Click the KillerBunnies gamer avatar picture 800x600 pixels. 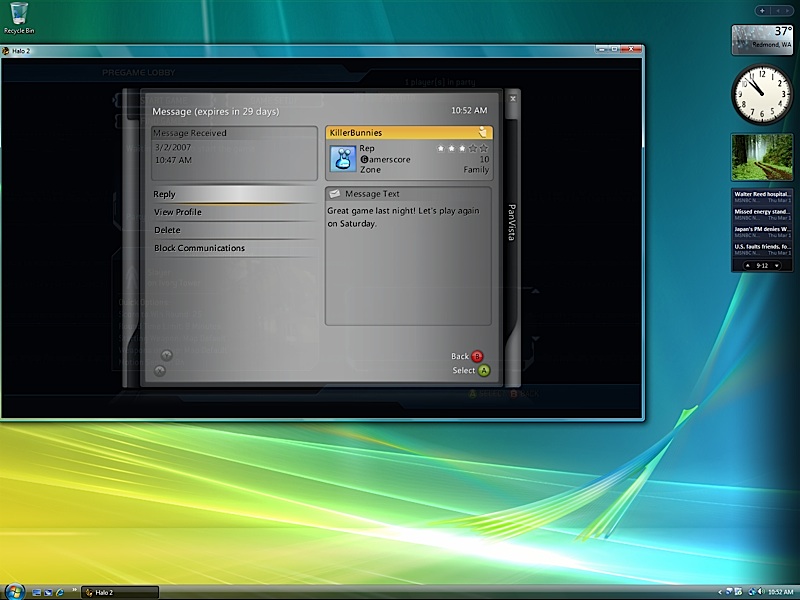(344, 159)
